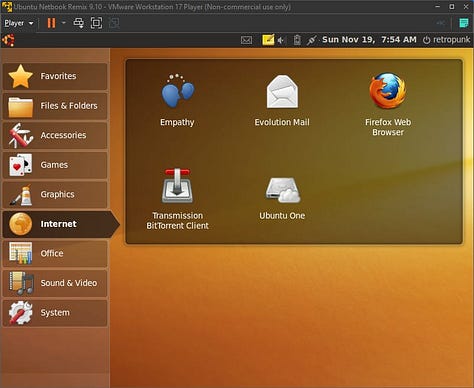Screen dimensions: 474x388
Task: Open the mail envelope indicator
Action: point(246,40)
